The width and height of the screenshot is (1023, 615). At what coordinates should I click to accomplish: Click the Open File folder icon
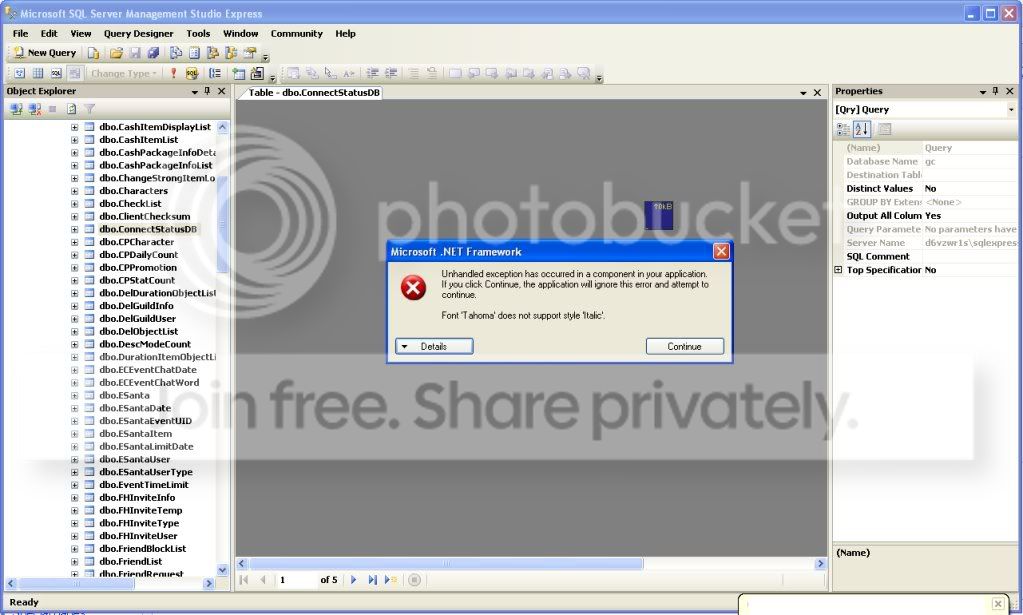click(x=116, y=53)
